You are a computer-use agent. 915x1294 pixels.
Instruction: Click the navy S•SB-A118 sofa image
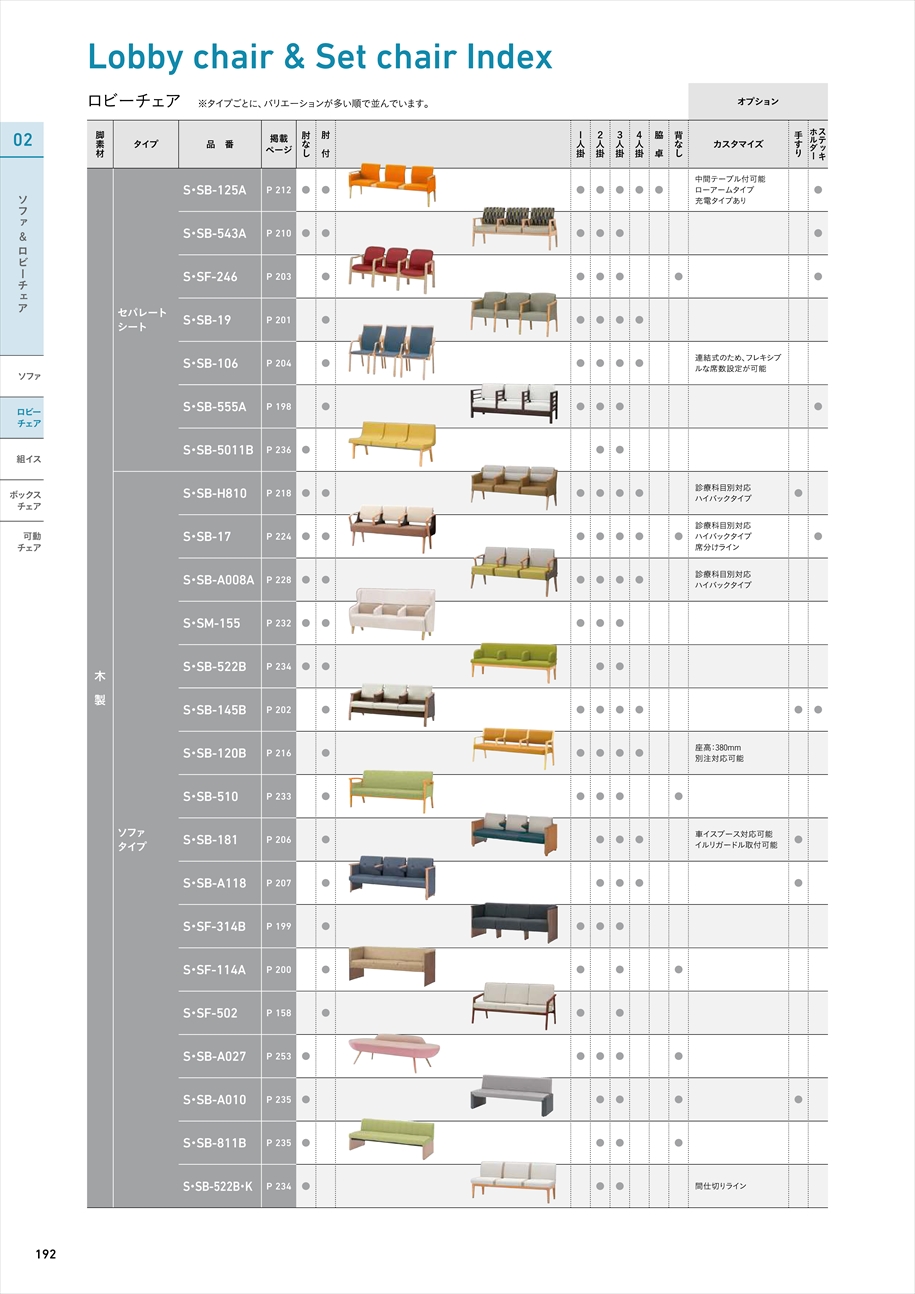pos(392,877)
